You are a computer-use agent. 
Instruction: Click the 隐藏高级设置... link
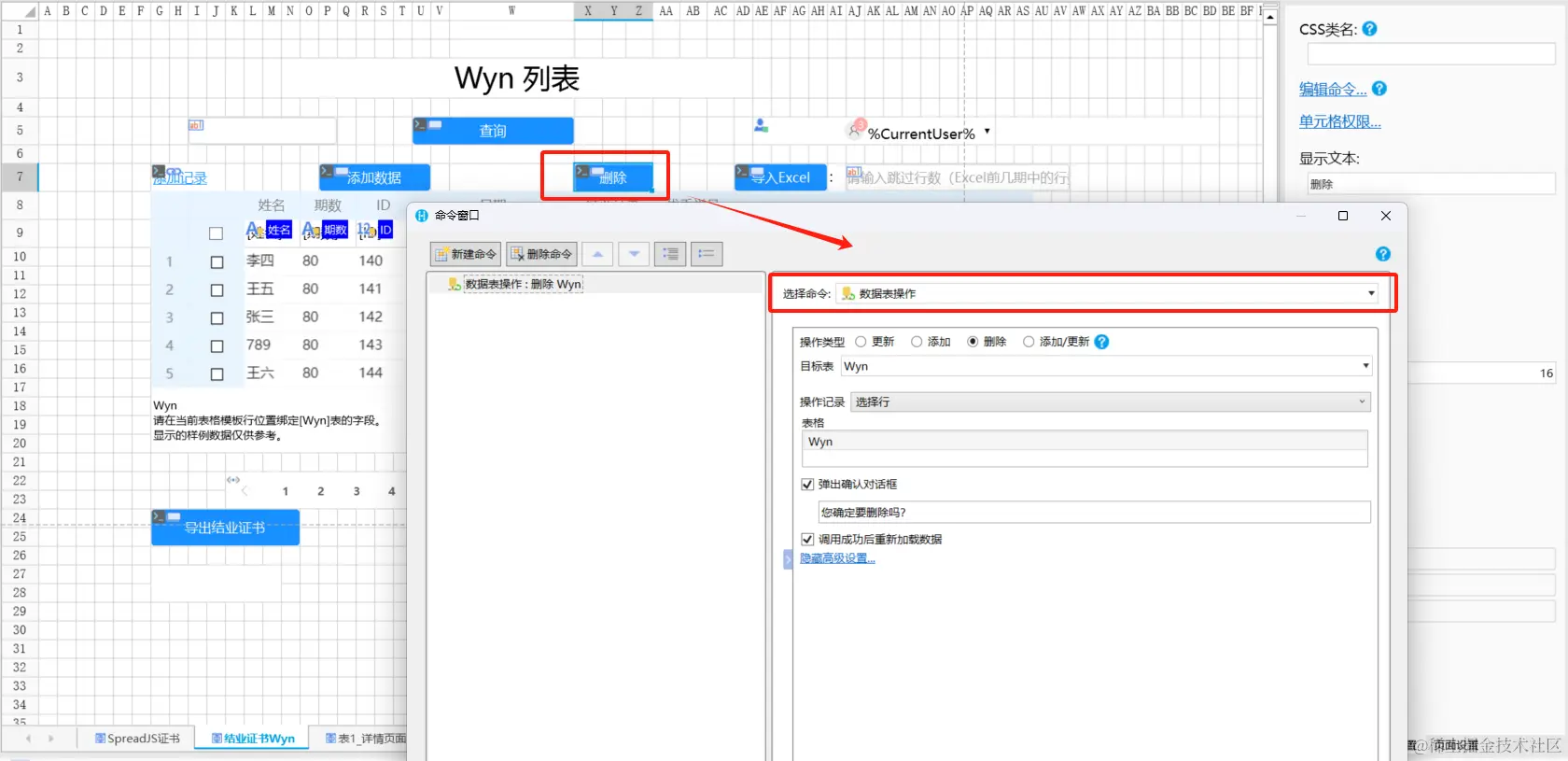tap(837, 558)
